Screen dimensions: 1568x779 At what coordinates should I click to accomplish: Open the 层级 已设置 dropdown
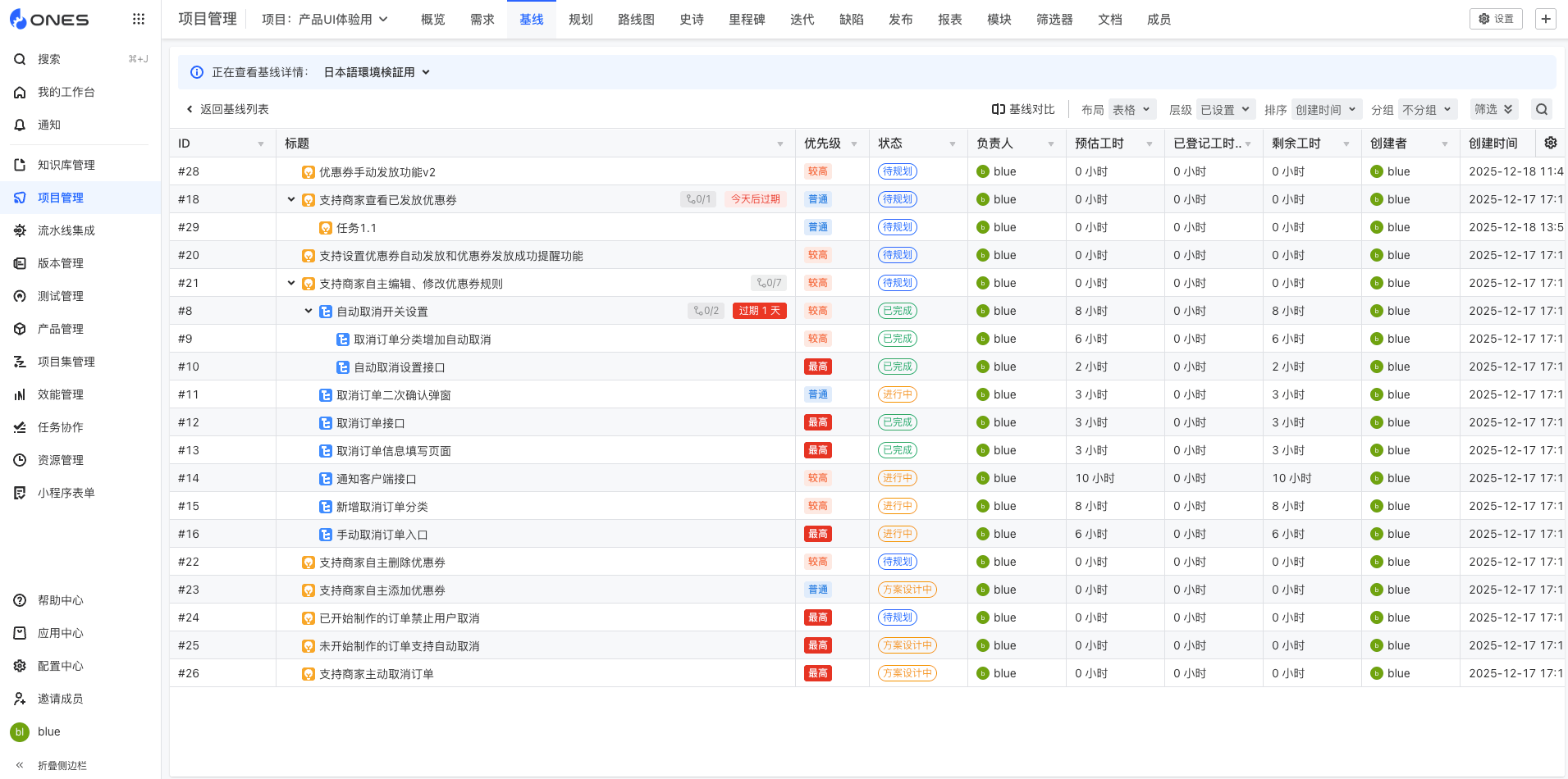point(1226,109)
